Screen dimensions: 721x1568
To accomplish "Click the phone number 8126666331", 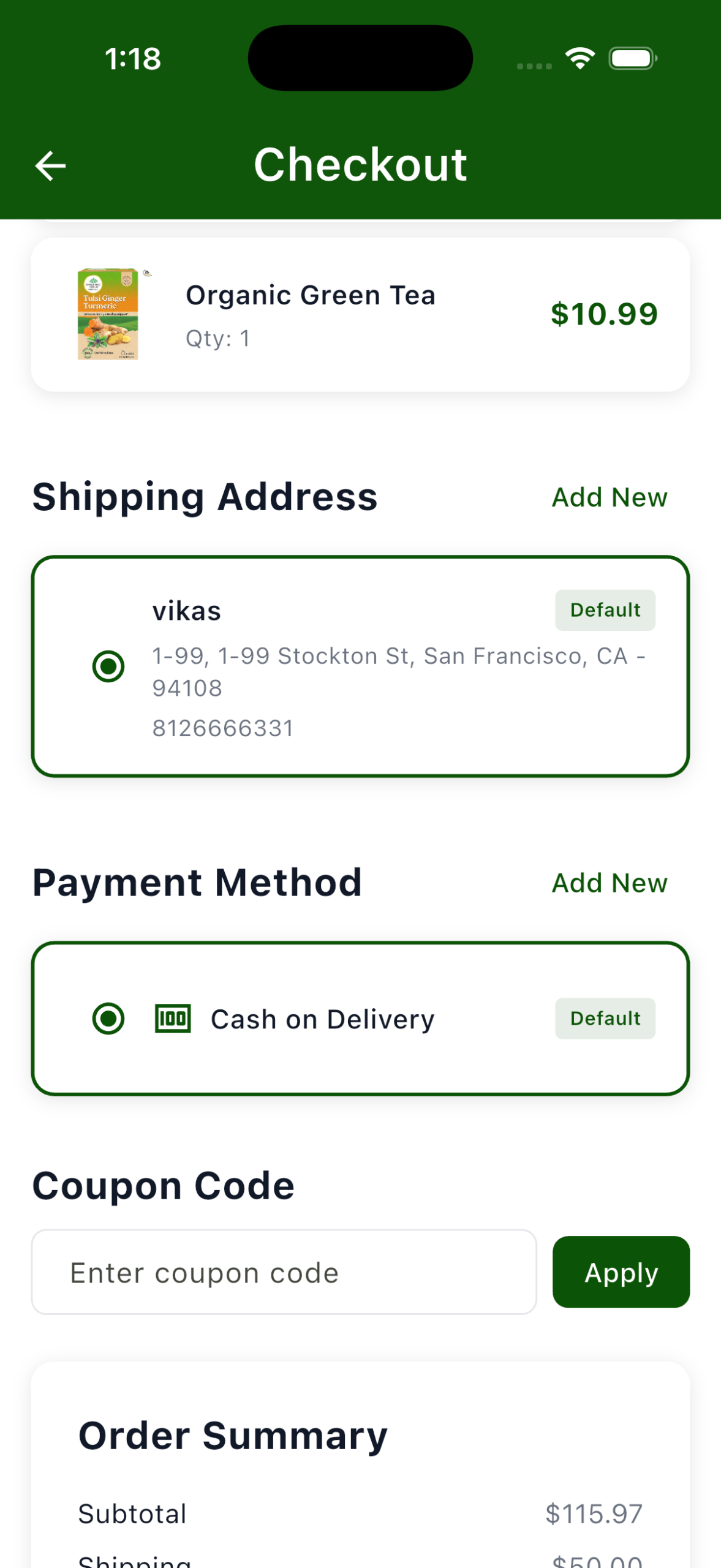I will coord(223,728).
